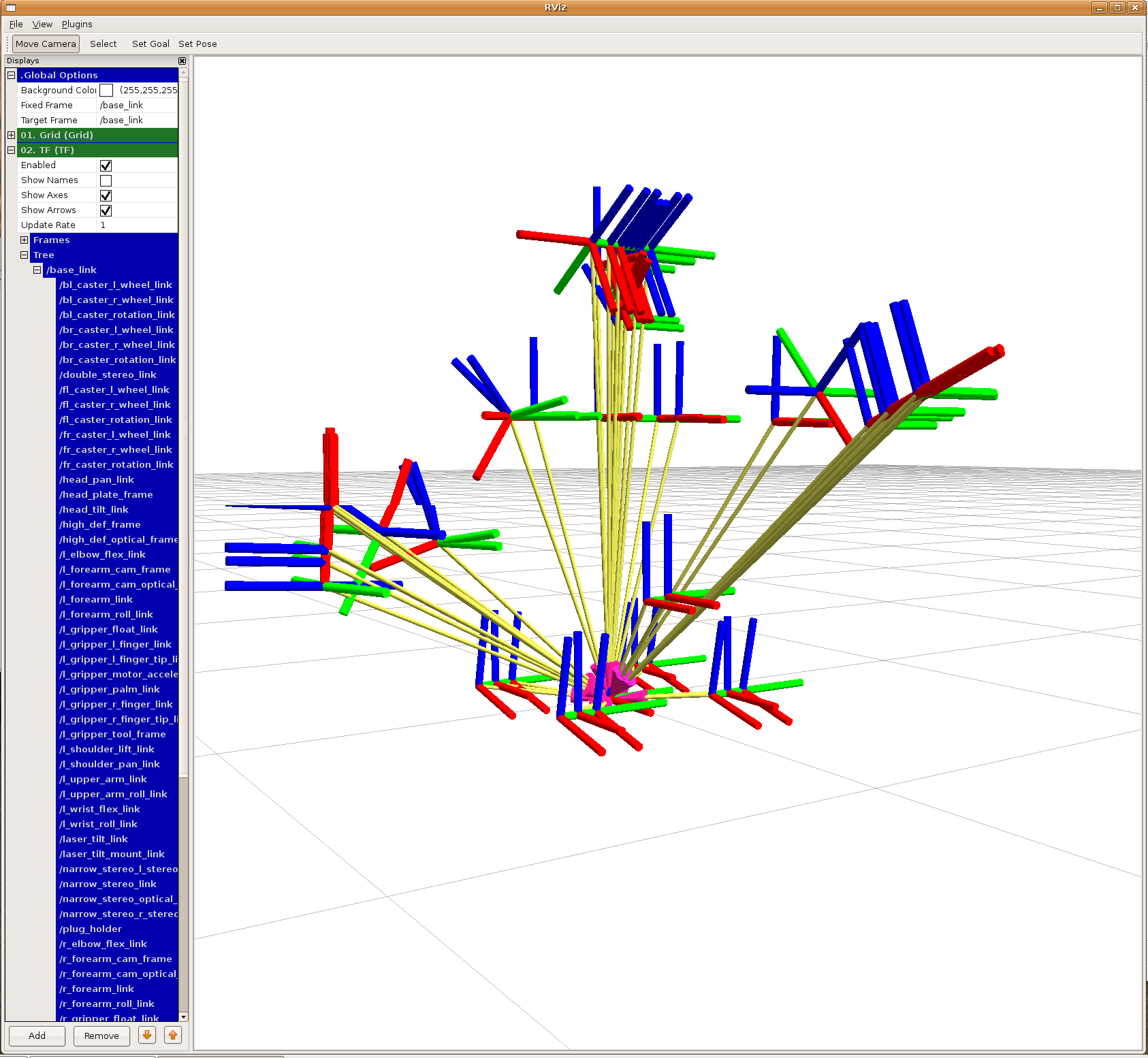Switch to the Select tool
This screenshot has width=1148, height=1058.
[x=103, y=44]
